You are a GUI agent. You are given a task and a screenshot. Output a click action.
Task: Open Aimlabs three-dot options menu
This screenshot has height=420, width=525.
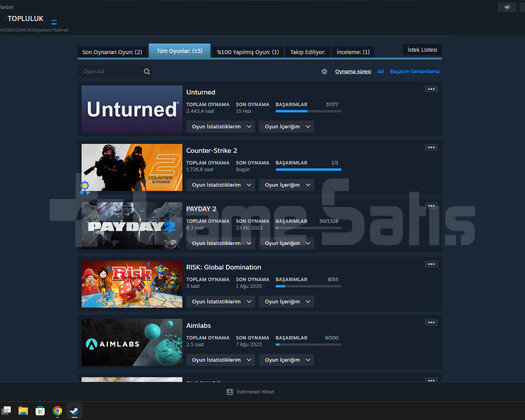[x=431, y=322]
